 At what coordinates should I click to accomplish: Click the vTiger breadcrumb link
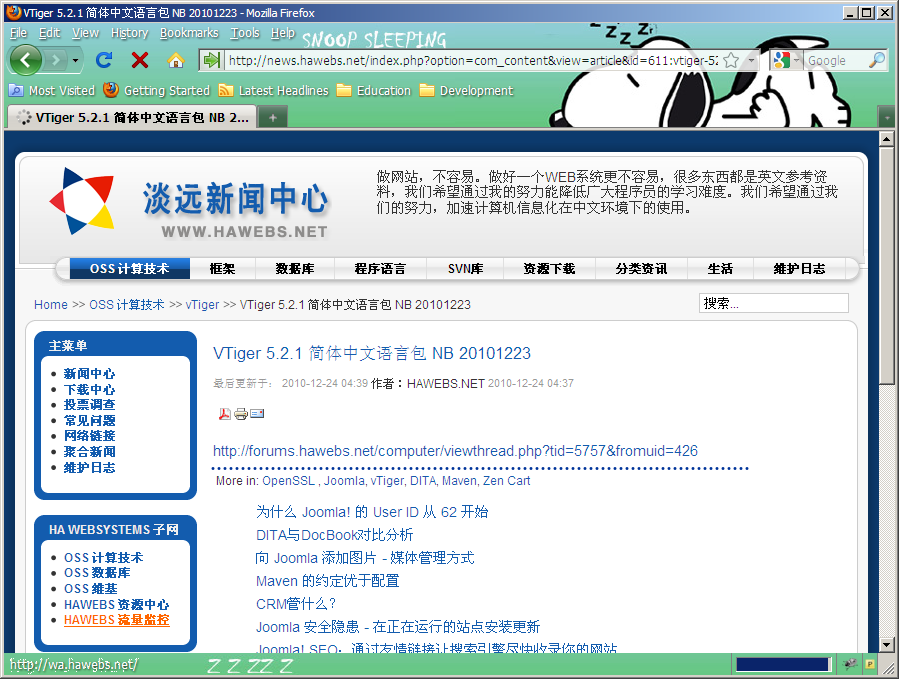202,305
